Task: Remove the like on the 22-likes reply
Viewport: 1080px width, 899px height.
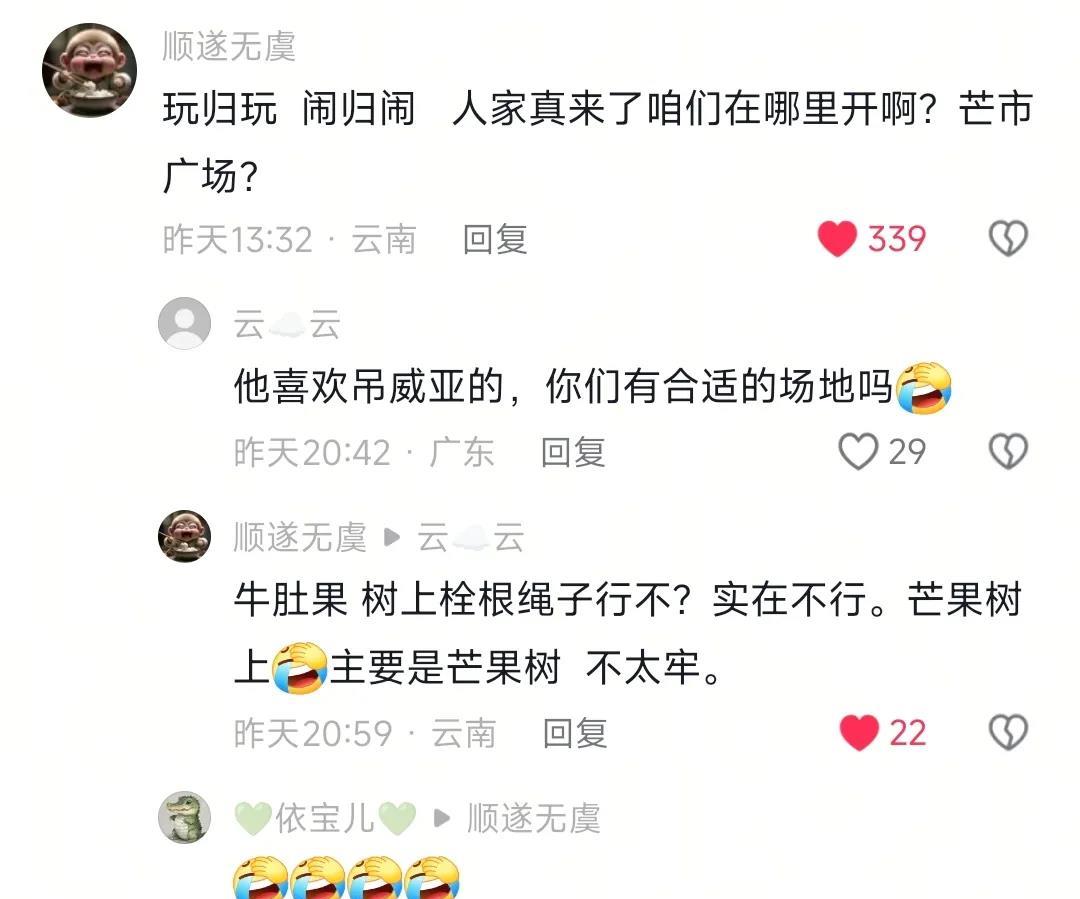Action: click(859, 732)
